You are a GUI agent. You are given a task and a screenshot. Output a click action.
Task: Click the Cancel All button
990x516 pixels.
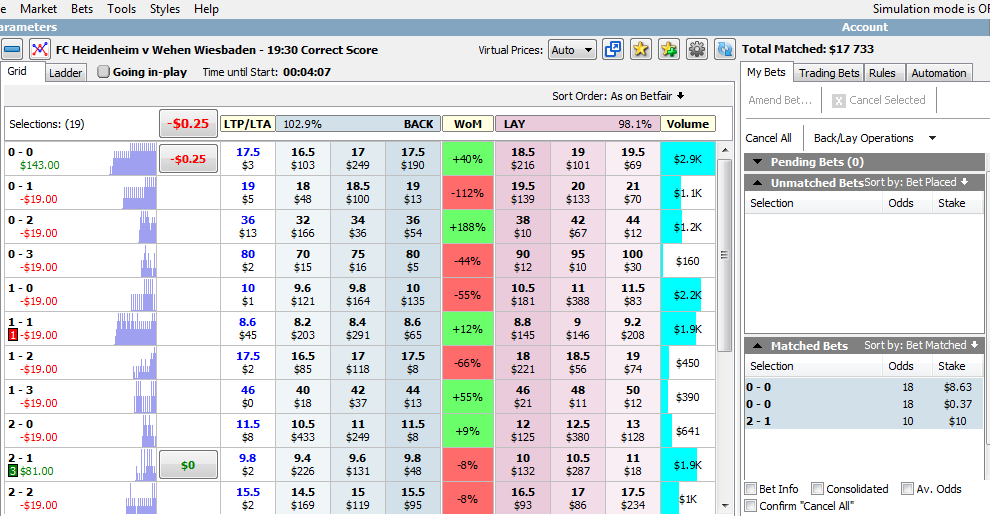768,138
